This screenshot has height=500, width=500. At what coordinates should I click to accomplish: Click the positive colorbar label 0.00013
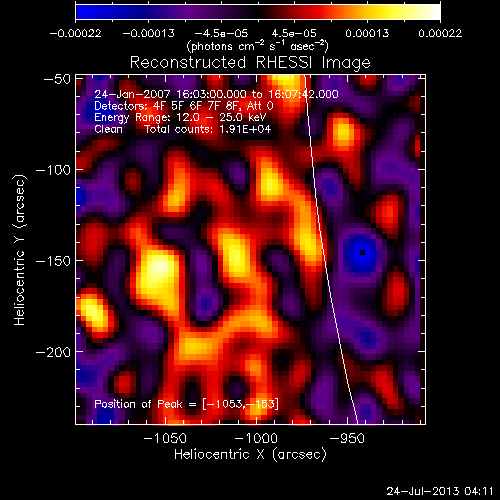(367, 33)
